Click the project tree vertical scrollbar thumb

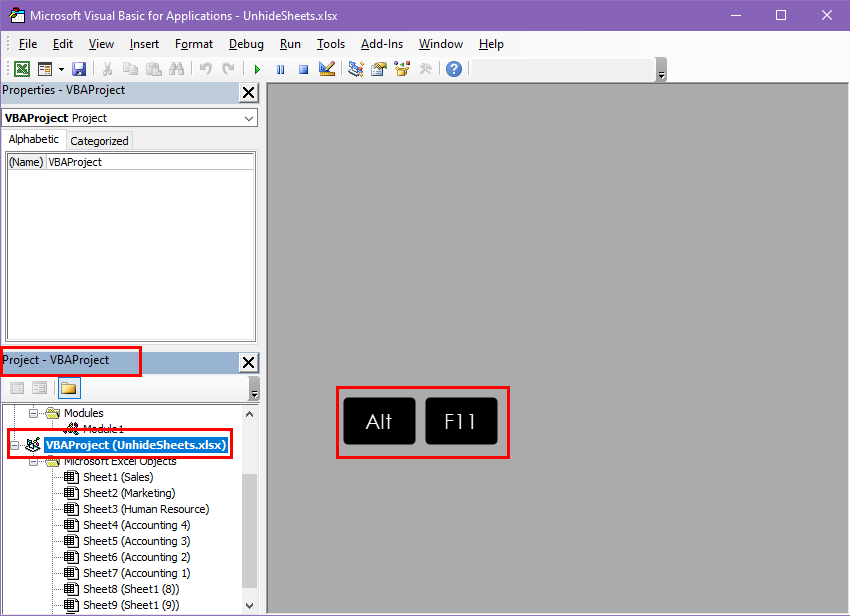point(249,531)
